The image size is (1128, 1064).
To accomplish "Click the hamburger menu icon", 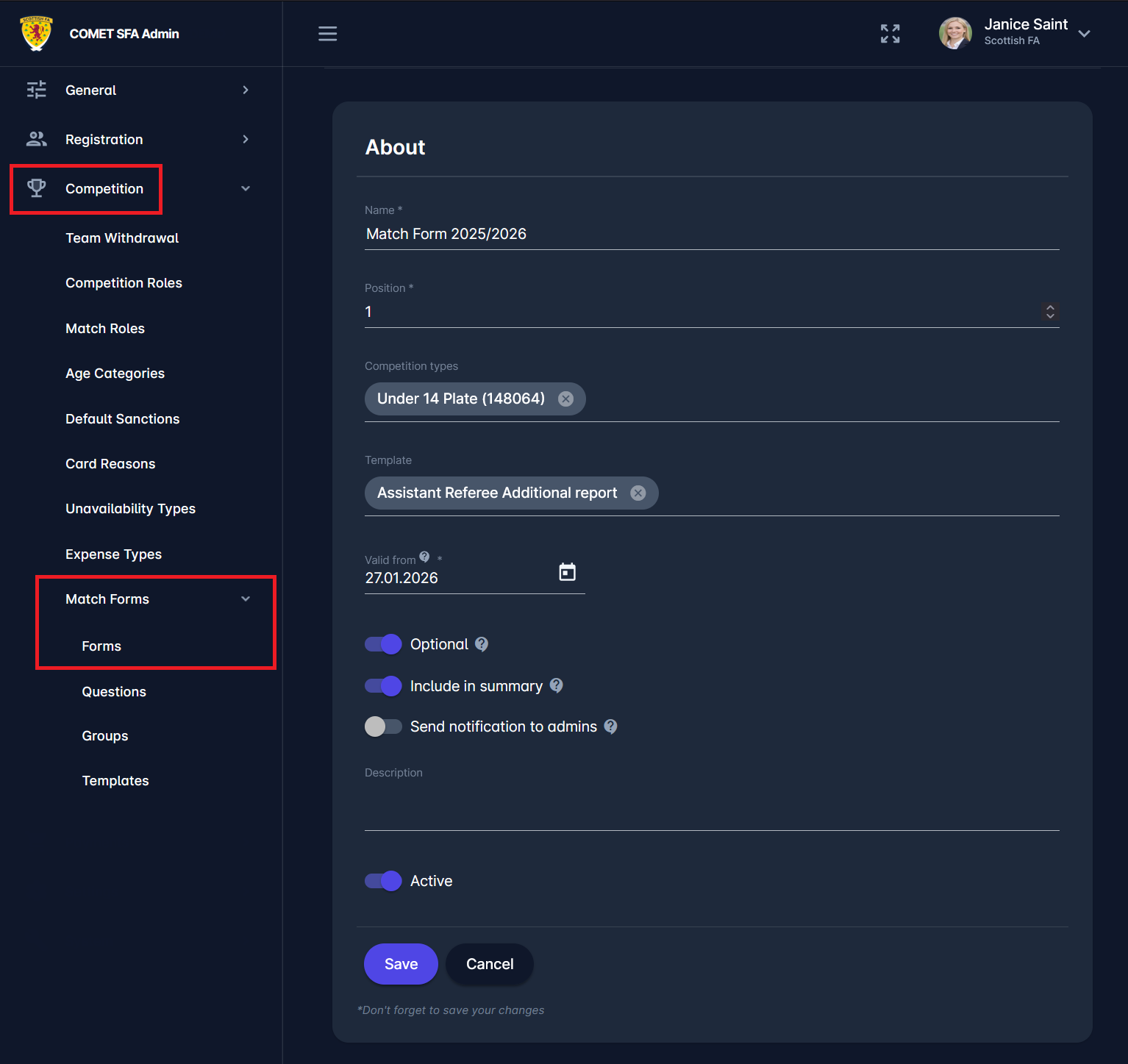I will click(x=327, y=34).
